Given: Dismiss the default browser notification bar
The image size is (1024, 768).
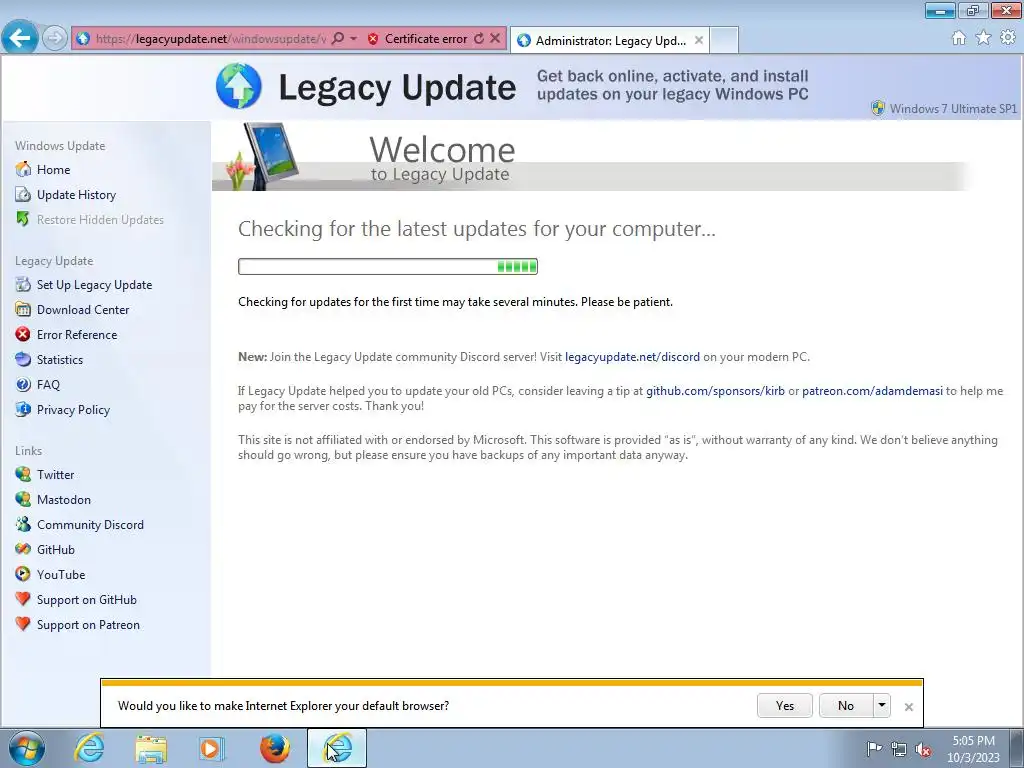Looking at the screenshot, I should click(908, 707).
